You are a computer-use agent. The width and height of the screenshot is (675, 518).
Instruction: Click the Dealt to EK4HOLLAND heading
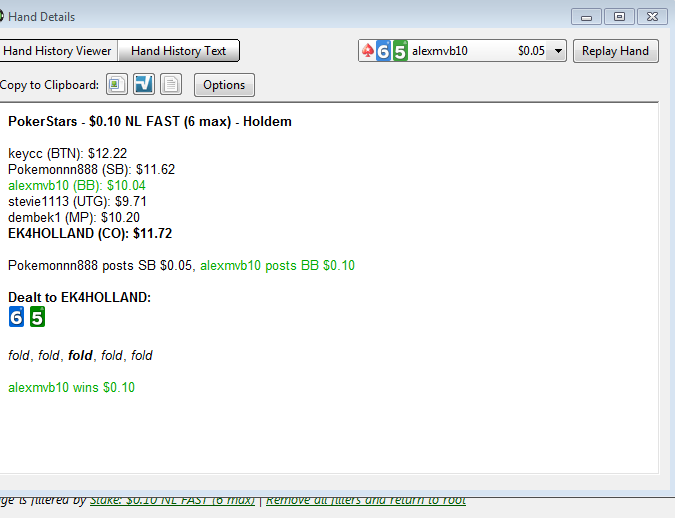click(x=80, y=297)
